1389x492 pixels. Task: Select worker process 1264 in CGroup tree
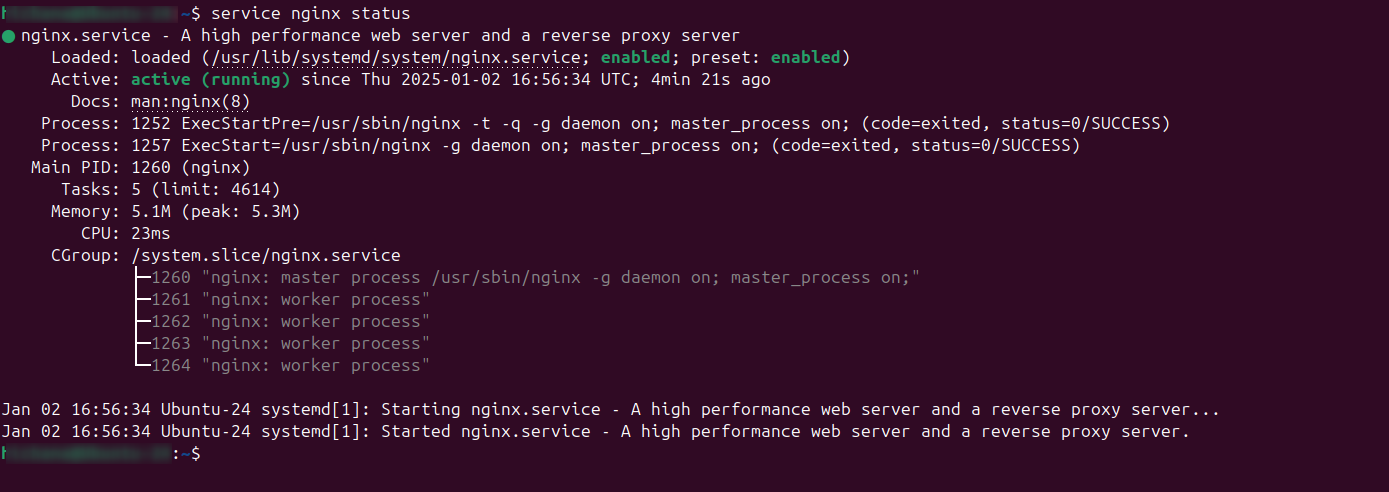(x=290, y=366)
